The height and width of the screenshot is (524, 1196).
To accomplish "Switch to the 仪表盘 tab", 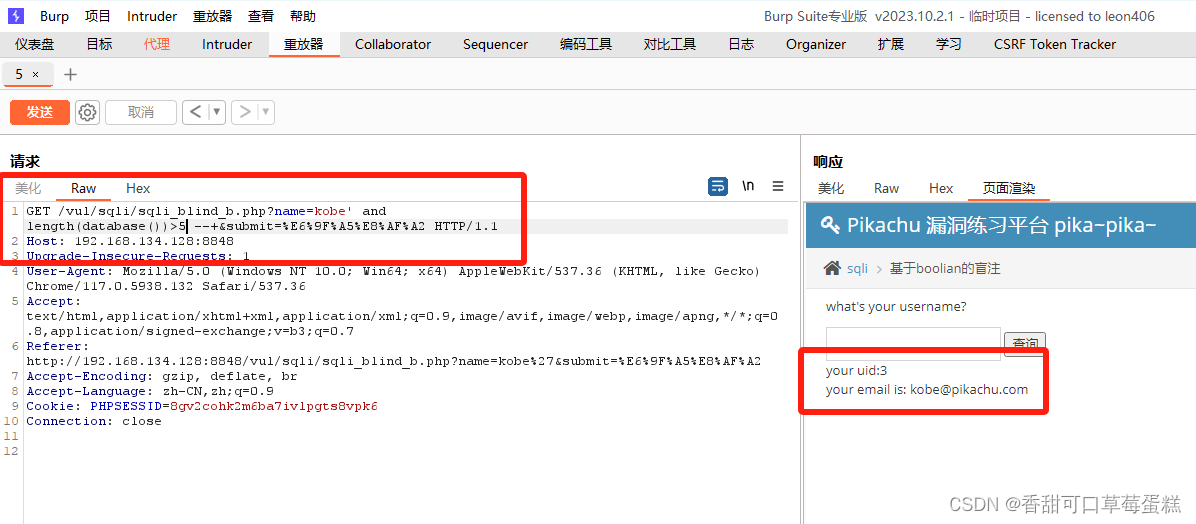I will [x=35, y=44].
